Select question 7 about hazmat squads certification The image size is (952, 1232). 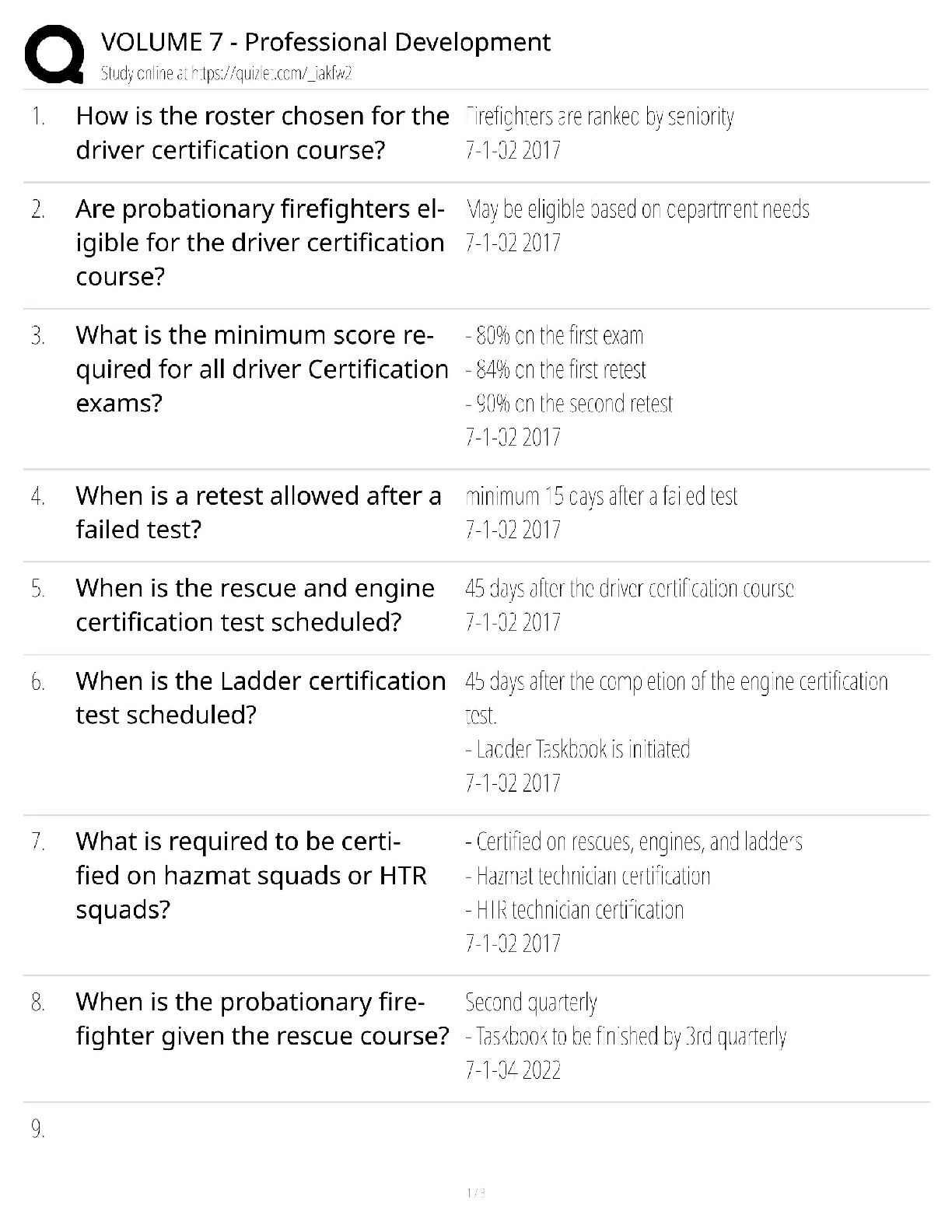point(251,875)
